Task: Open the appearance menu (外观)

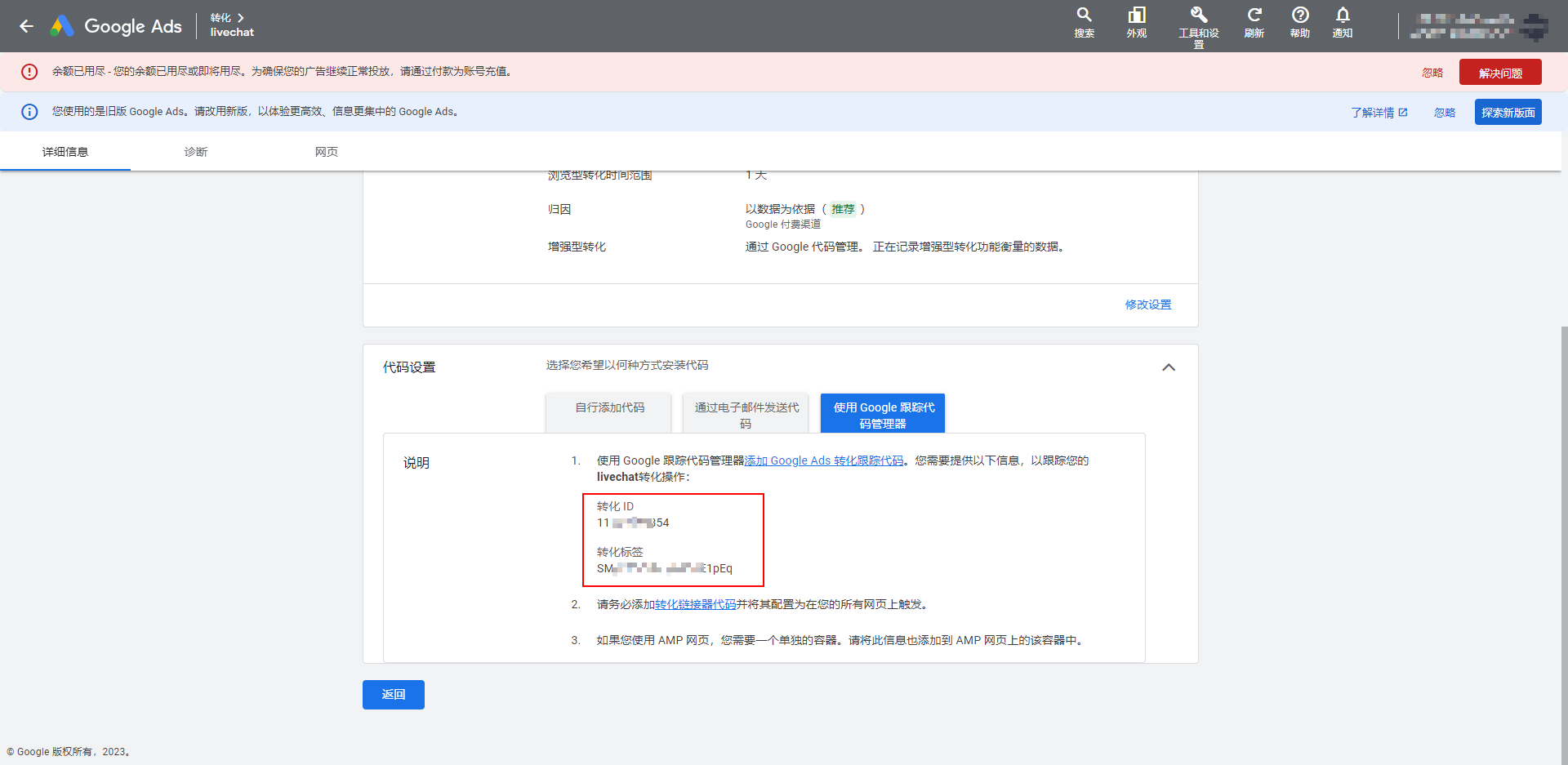Action: [x=1136, y=23]
